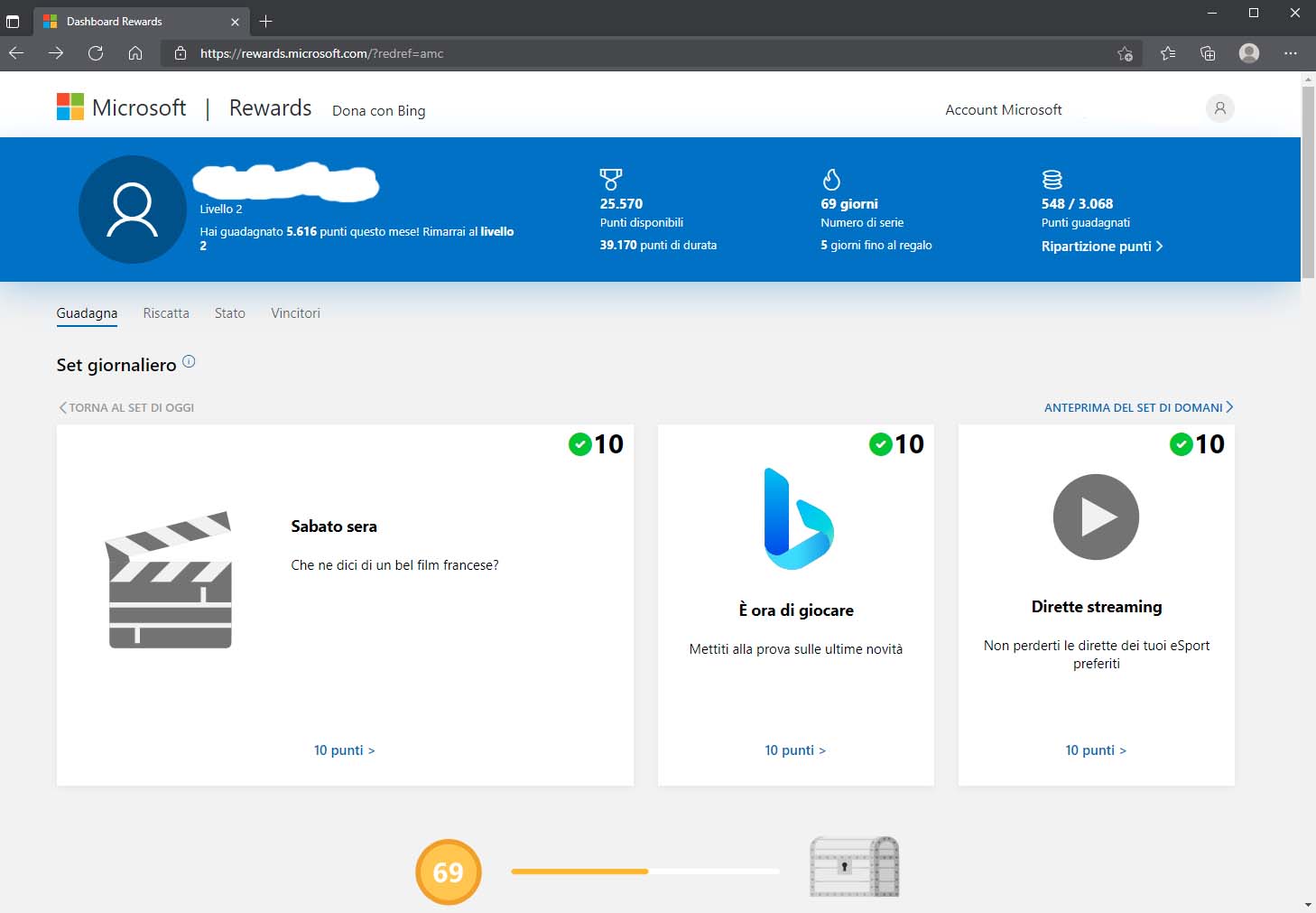This screenshot has width=1316, height=913.
Task: Click the green checkmark on Sabato sera card
Action: tap(579, 444)
